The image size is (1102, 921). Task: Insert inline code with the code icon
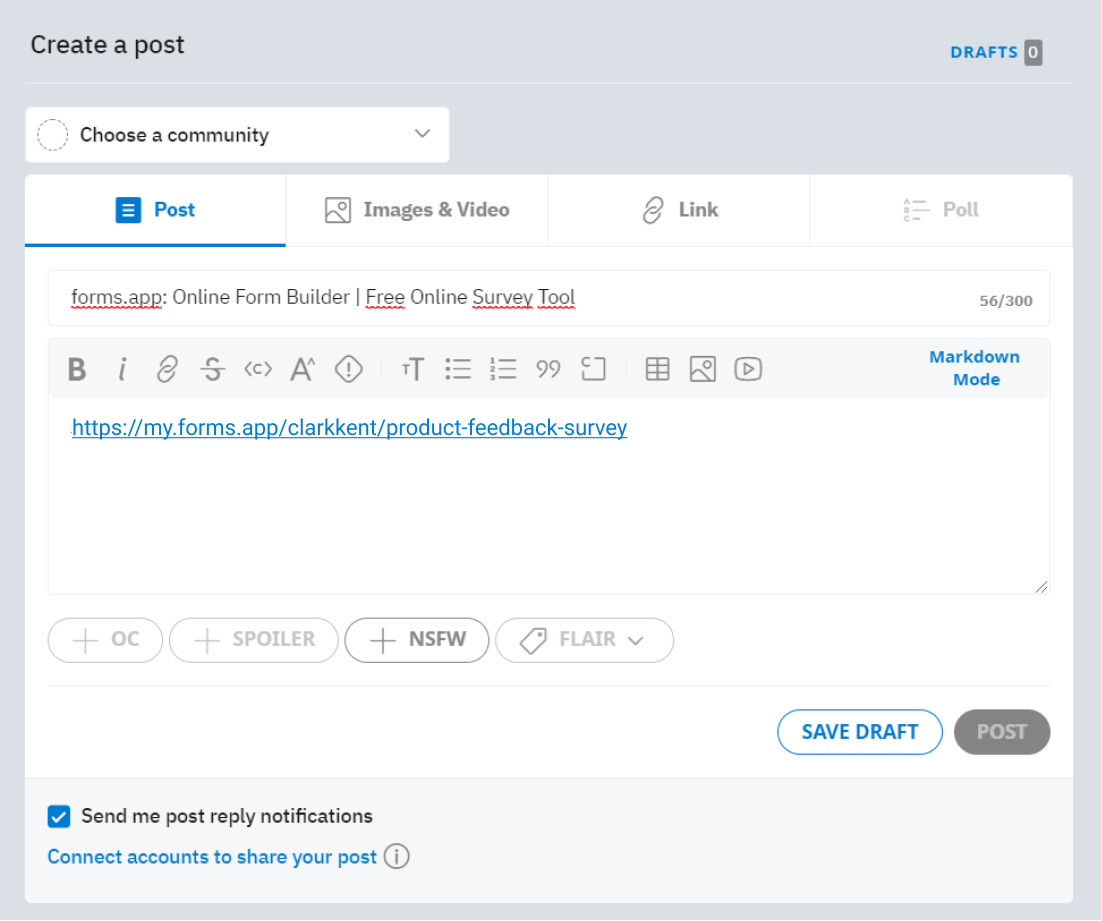point(257,369)
